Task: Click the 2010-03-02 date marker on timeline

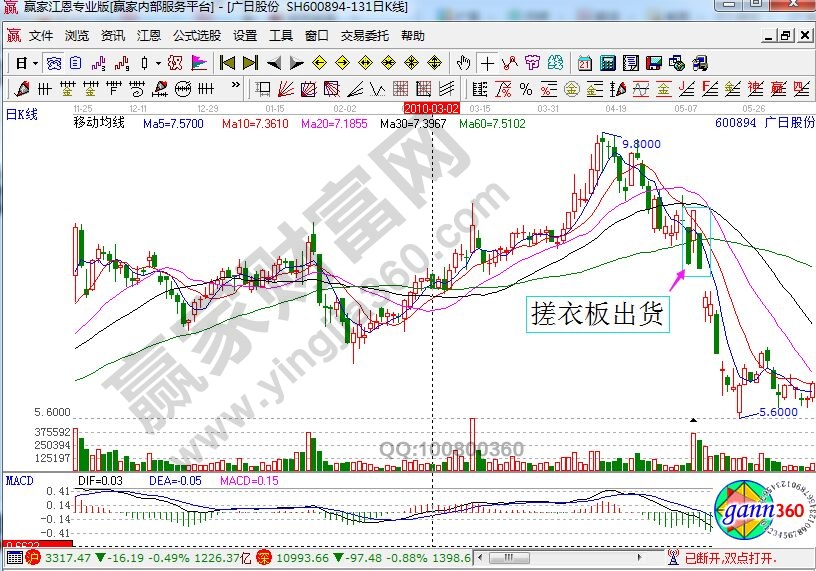Action: coord(431,107)
